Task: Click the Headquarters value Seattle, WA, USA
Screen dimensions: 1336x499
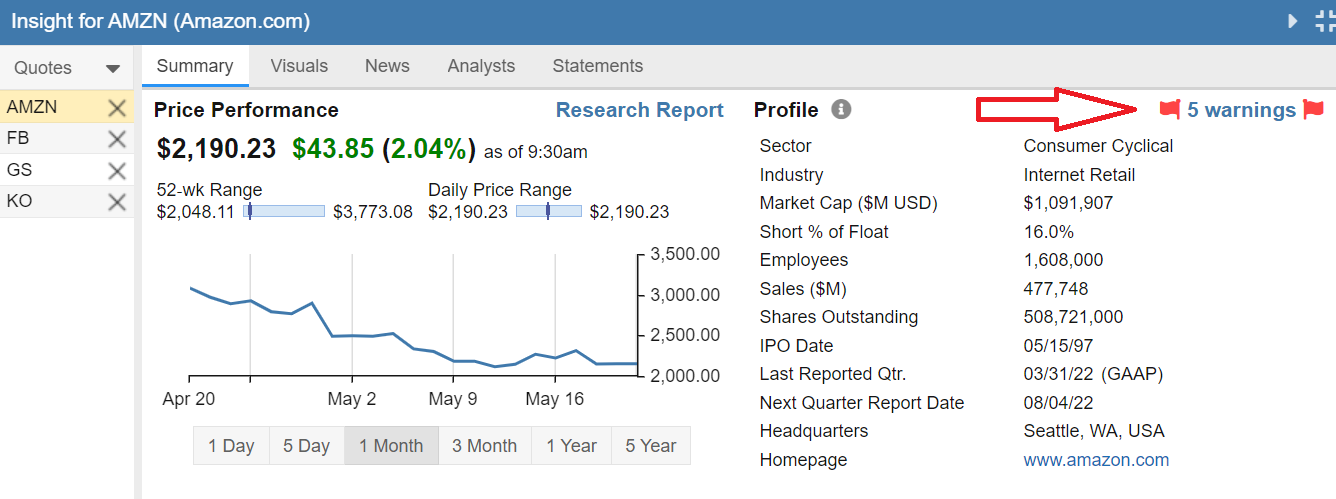Action: pos(1094,432)
